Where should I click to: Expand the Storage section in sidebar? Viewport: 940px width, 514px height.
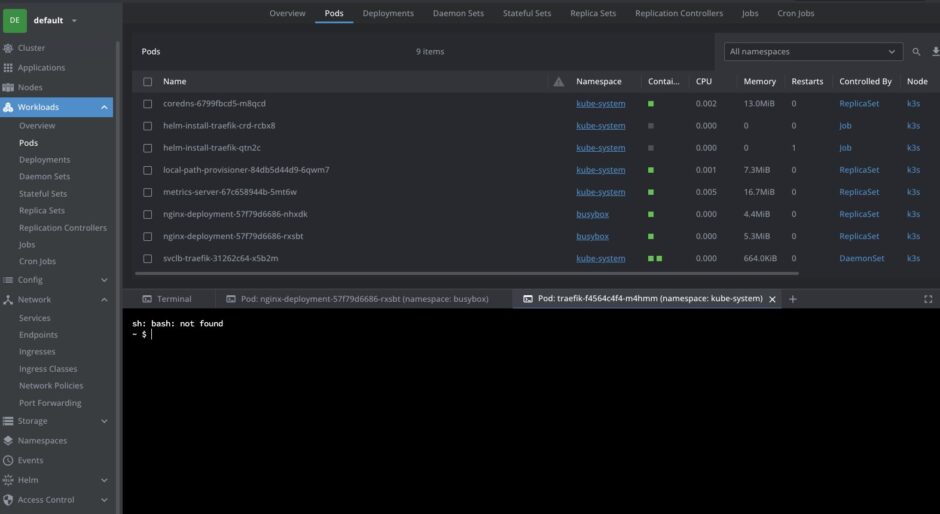104,421
